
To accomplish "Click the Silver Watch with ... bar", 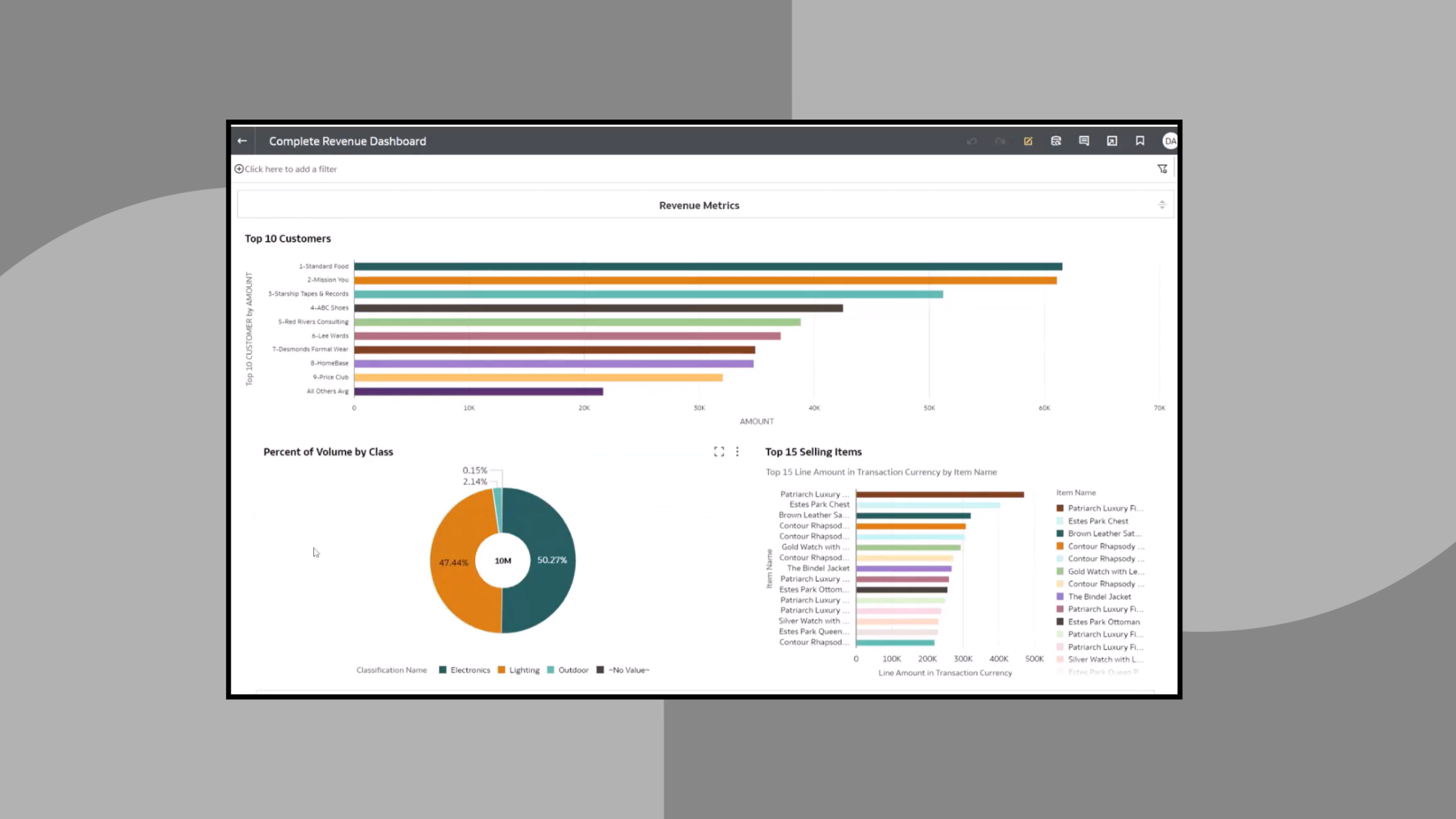I will (897, 622).
